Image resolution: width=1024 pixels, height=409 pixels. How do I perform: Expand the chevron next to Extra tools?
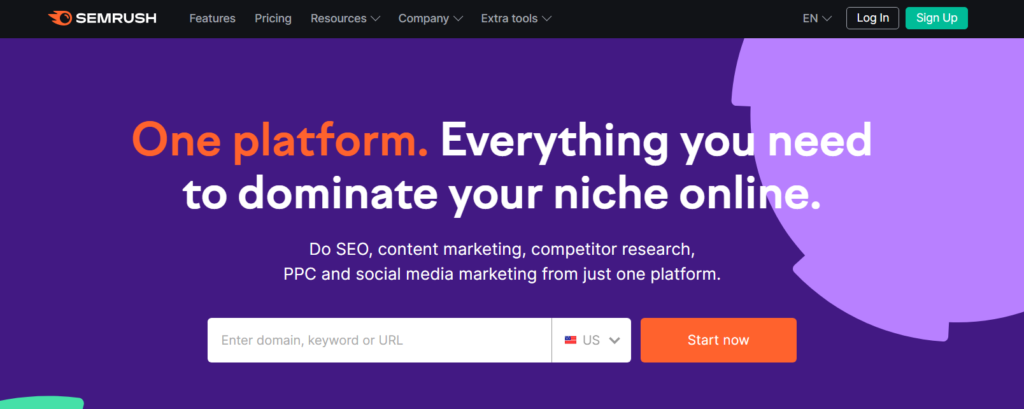click(x=545, y=19)
